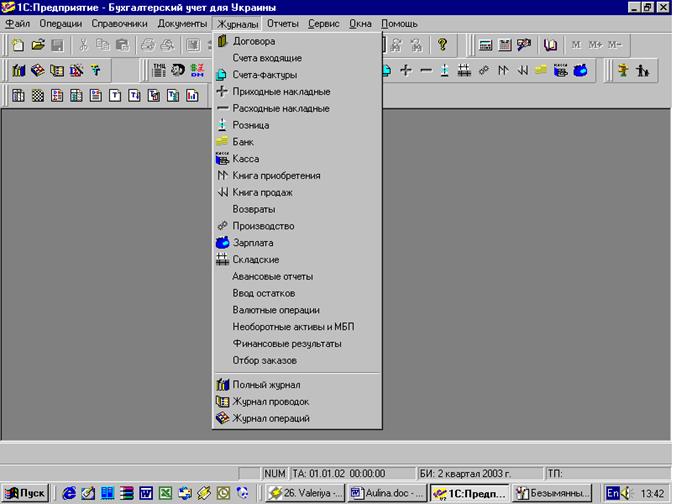Click the New document toolbar icon
The height and width of the screenshot is (504, 687).
[18, 45]
